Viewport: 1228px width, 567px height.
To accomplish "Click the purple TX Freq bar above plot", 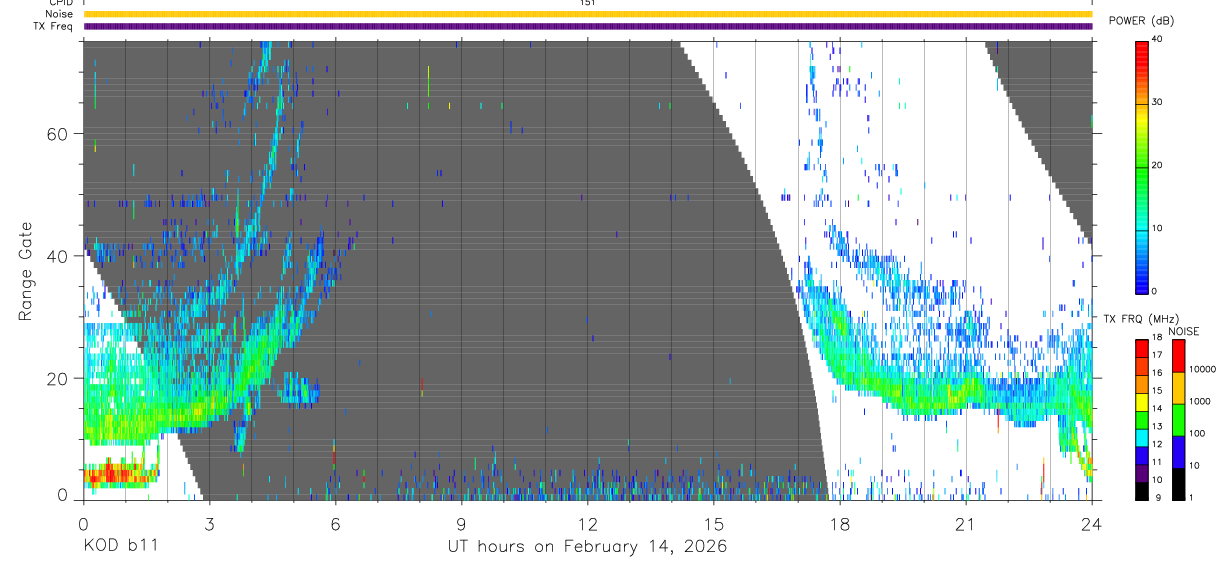I will pyautogui.click(x=588, y=26).
